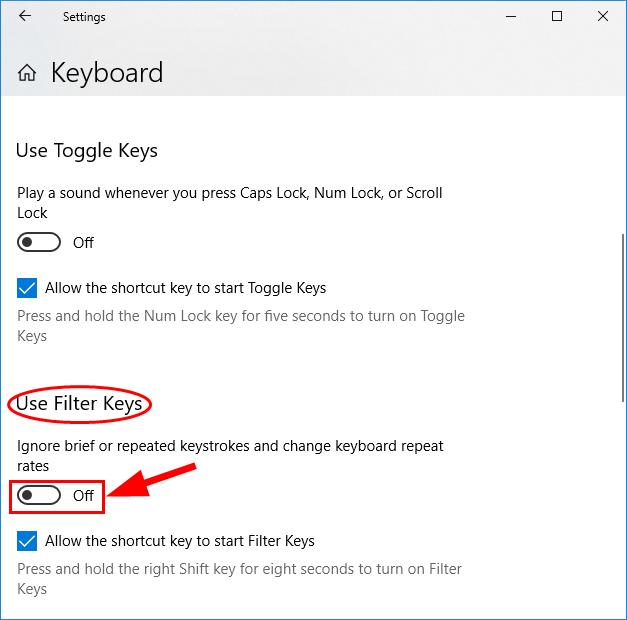Minimize the Settings window

511,16
